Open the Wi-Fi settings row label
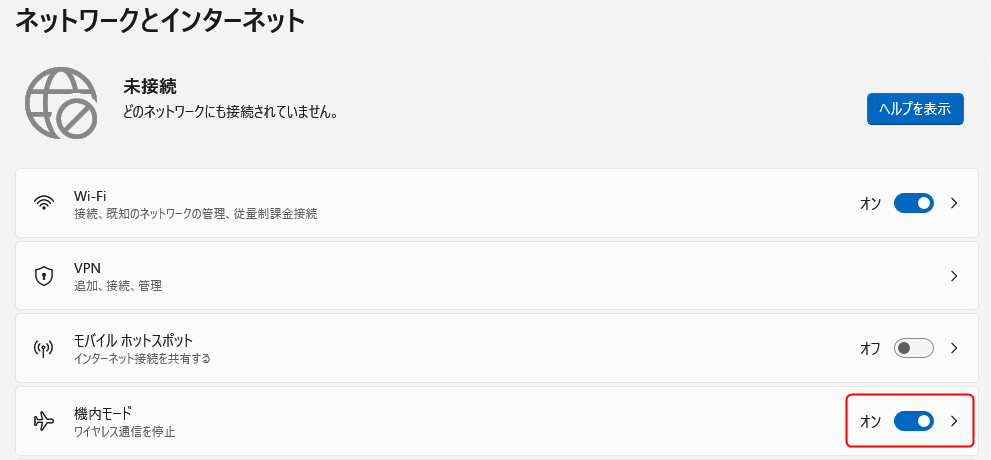Viewport: 991px width, 460px height. pos(90,195)
